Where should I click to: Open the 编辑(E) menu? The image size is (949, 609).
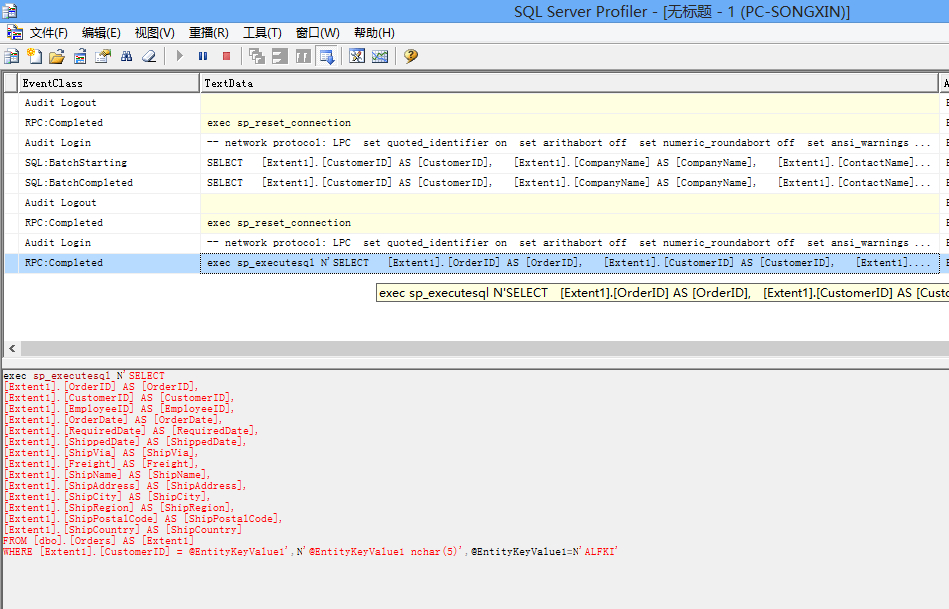(x=101, y=33)
